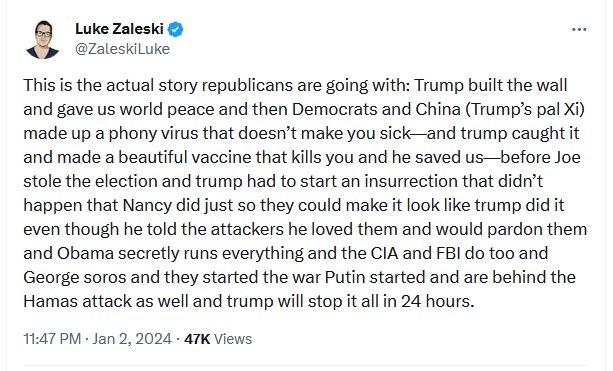Click the name 'Obama' in the tweet

(86, 253)
